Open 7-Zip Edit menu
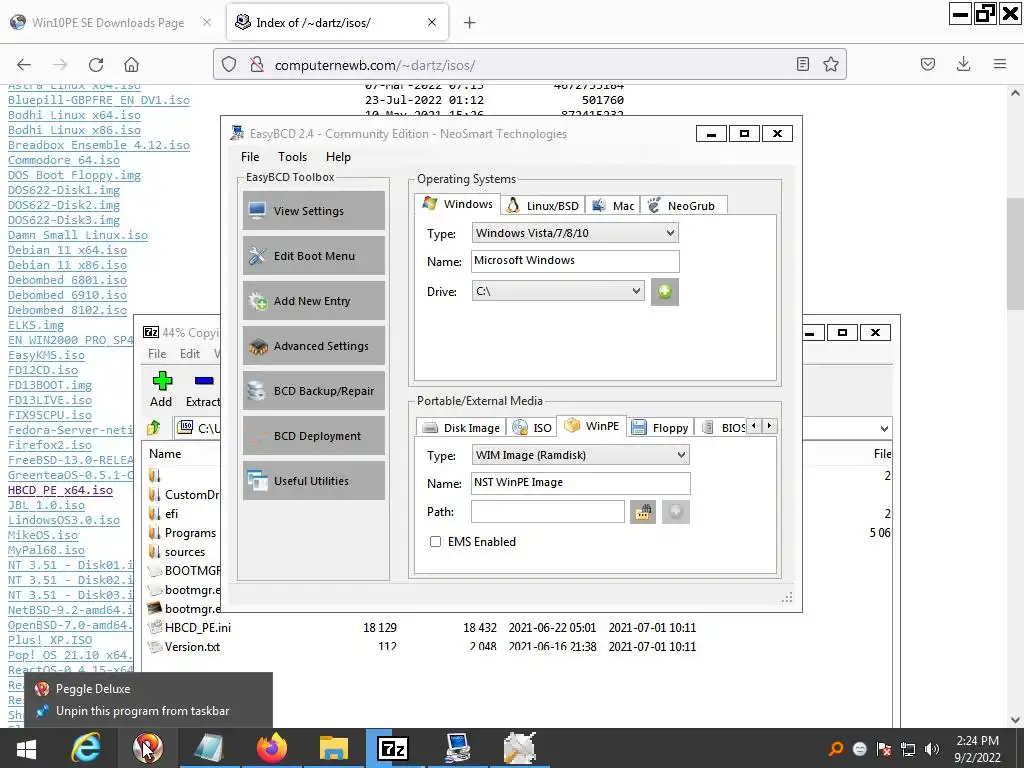 pyautogui.click(x=189, y=353)
